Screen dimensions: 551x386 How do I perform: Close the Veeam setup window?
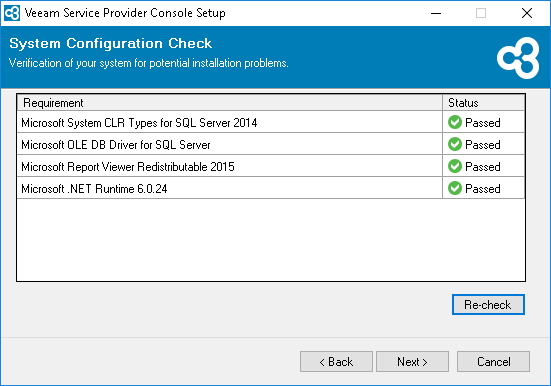click(527, 13)
